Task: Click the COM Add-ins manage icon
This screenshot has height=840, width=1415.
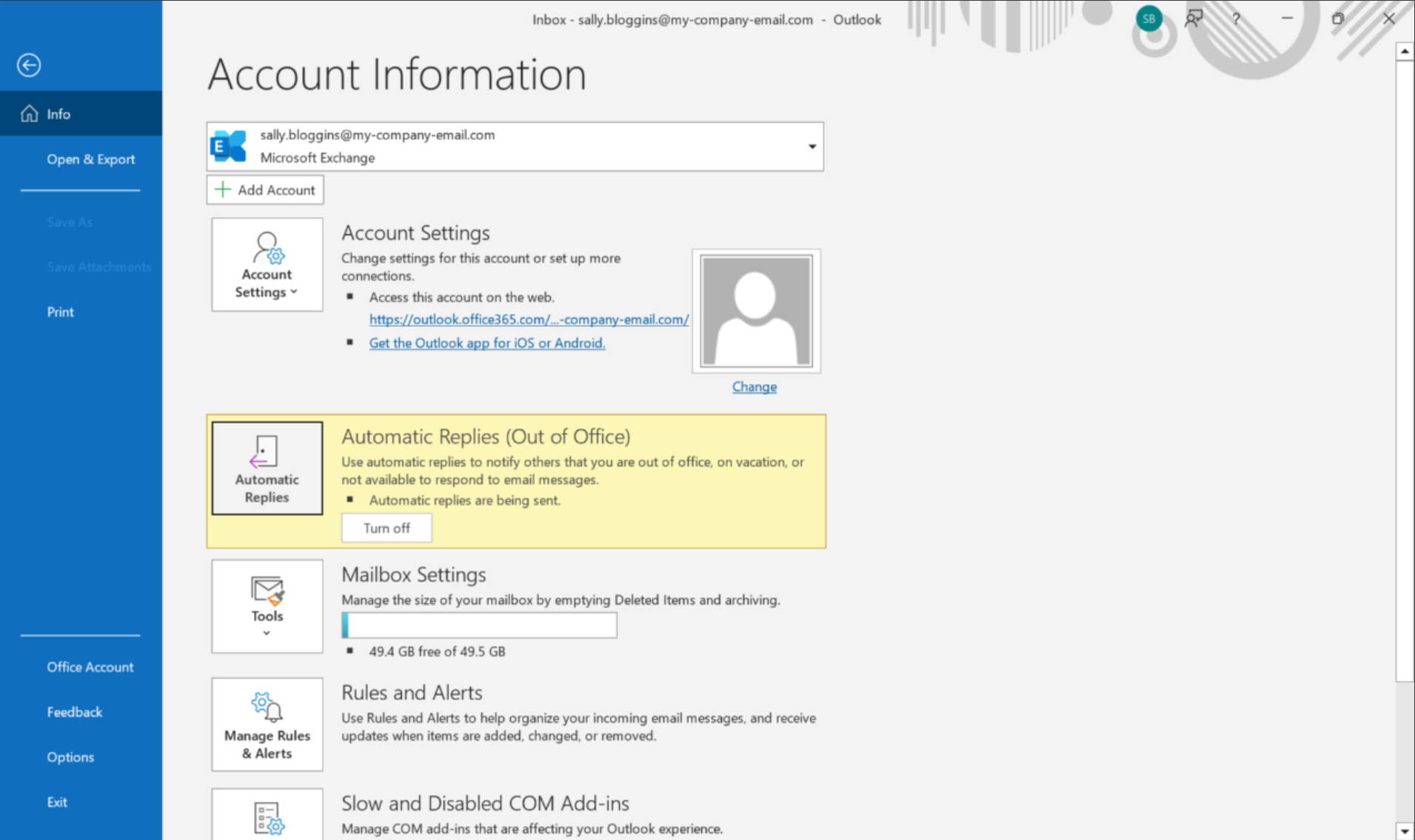Action: (267, 817)
